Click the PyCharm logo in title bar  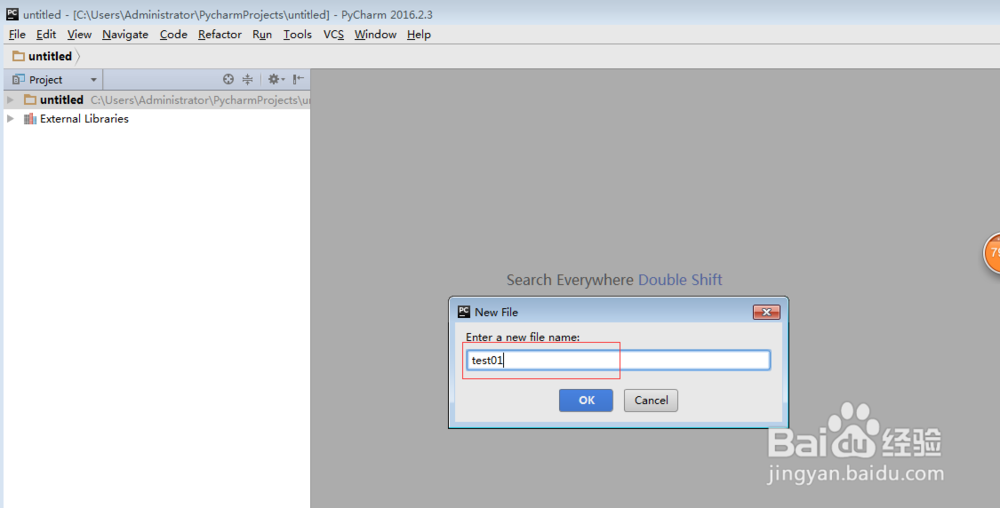pos(12,13)
